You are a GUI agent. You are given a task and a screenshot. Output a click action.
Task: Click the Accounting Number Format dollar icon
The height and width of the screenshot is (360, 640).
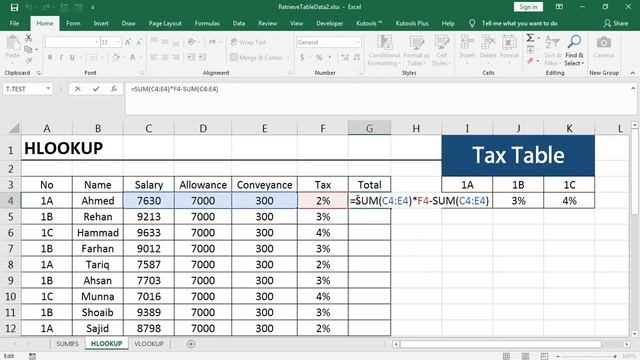[x=302, y=58]
